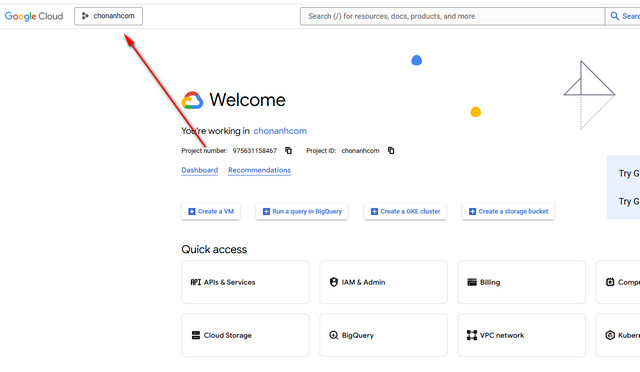Click Create a storage bucket
The image size is (640, 372).
click(508, 212)
